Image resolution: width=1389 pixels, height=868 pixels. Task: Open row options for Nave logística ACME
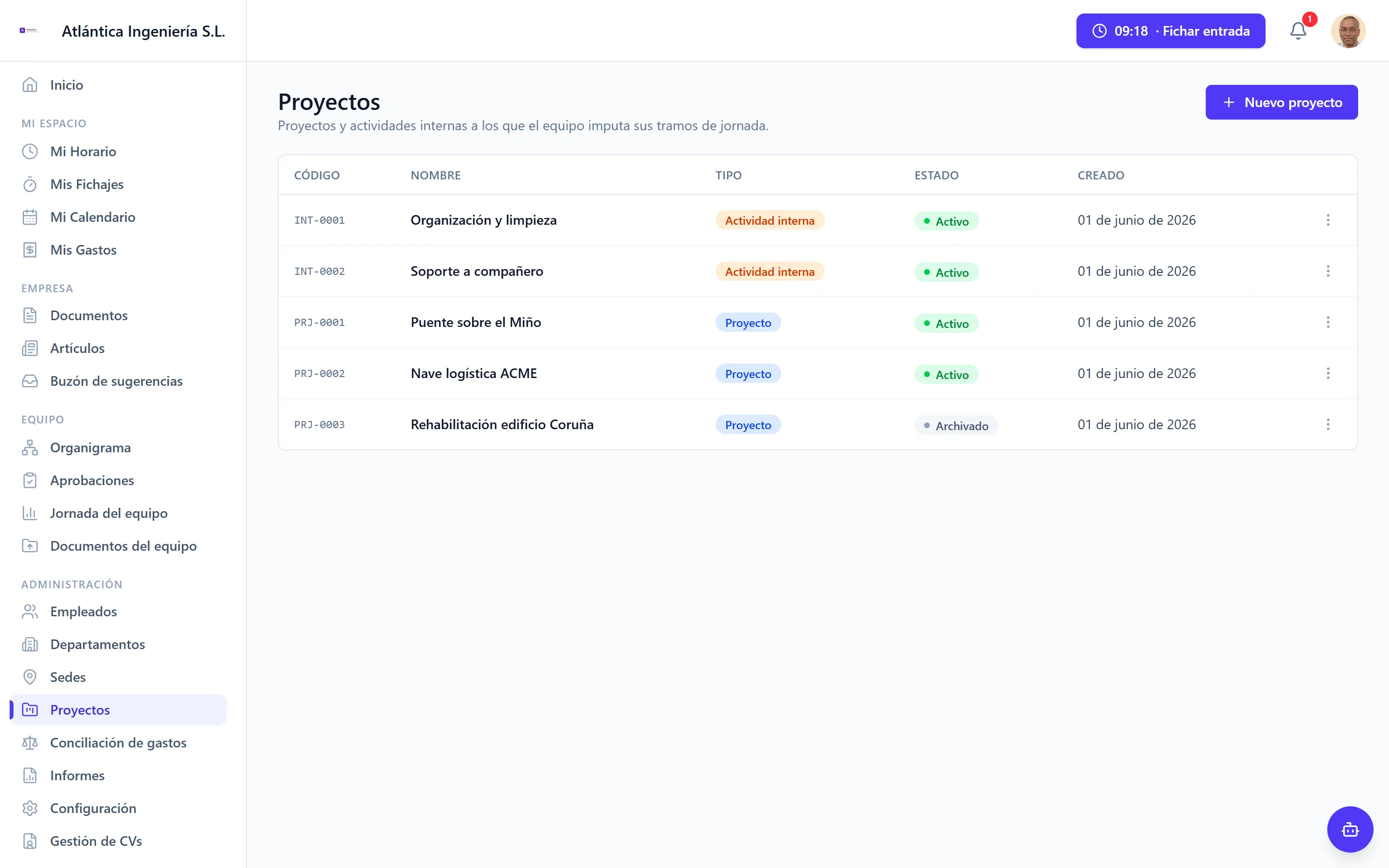point(1328,373)
